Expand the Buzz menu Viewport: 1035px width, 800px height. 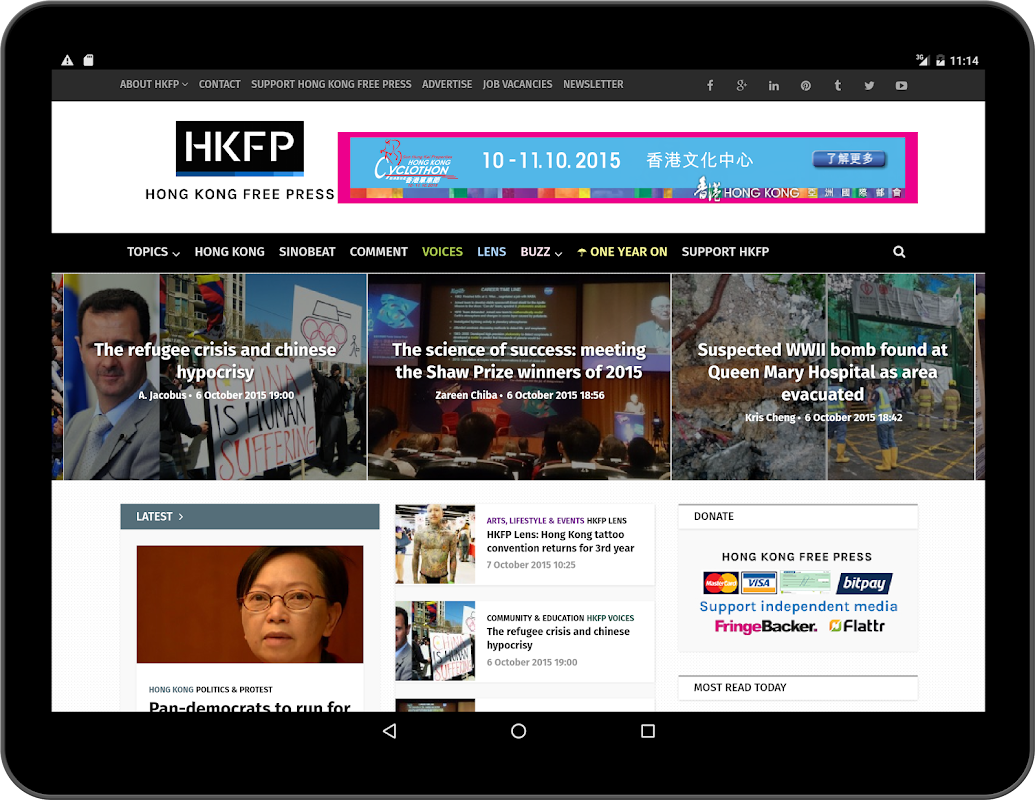click(541, 251)
